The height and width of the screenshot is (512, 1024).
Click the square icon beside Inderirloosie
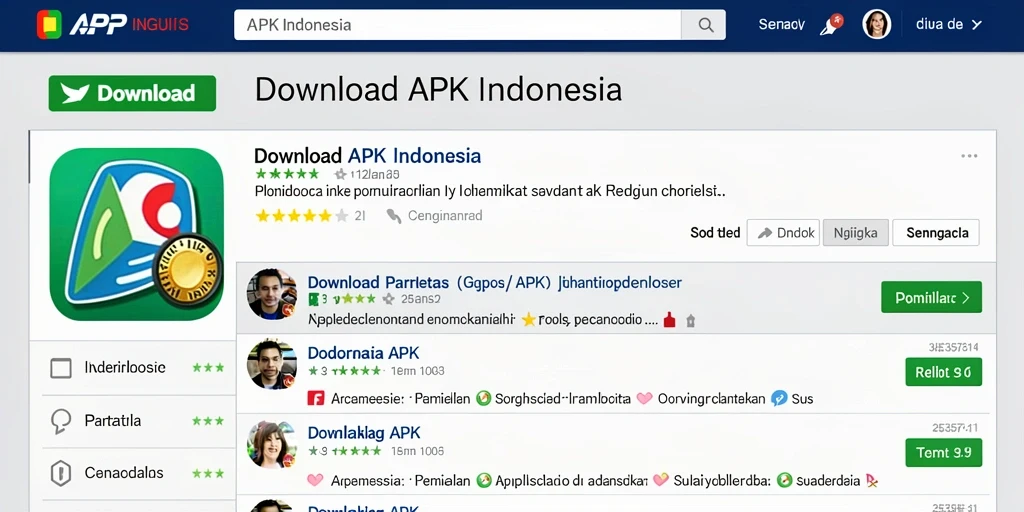pyautogui.click(x=61, y=368)
